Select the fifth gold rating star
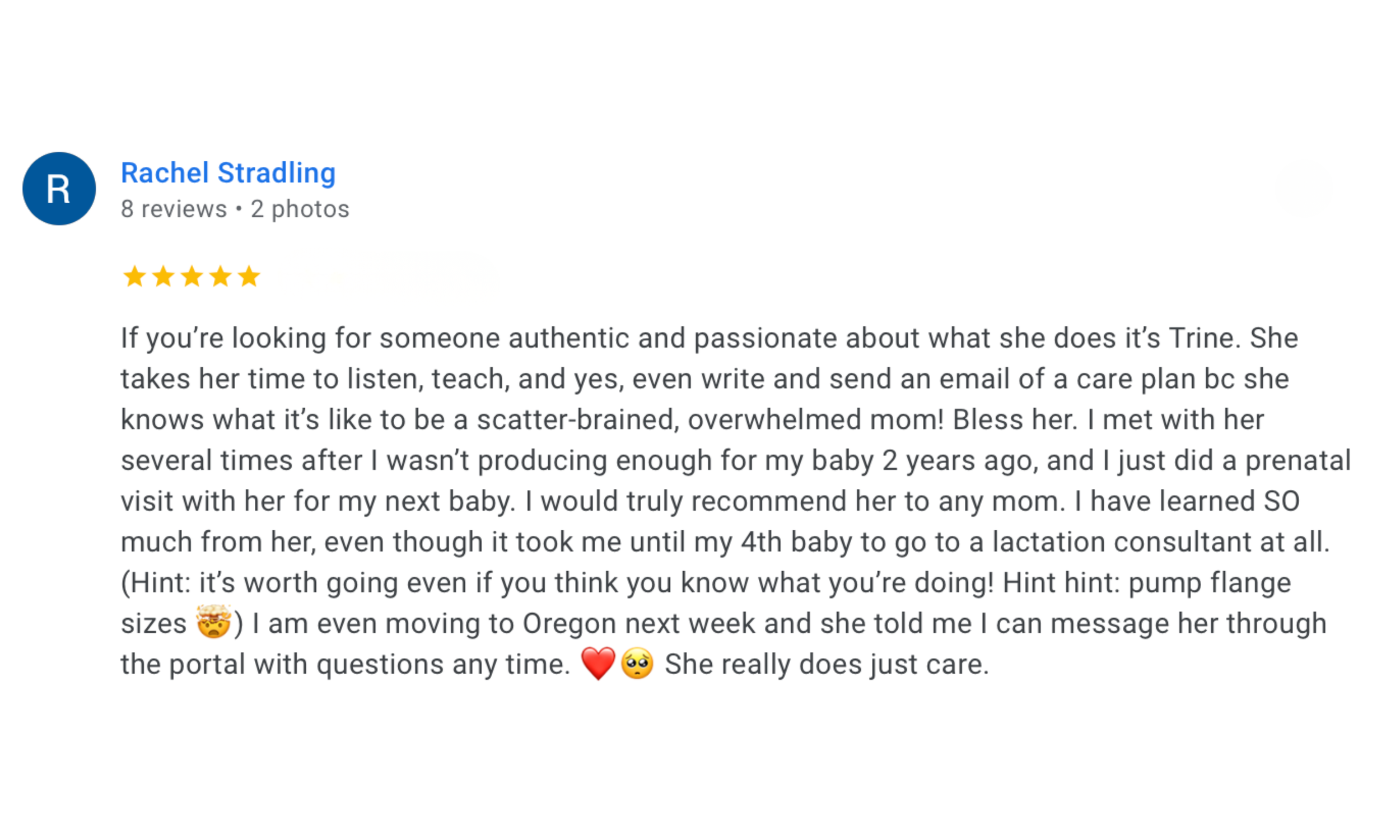1400x840 pixels. [x=249, y=276]
